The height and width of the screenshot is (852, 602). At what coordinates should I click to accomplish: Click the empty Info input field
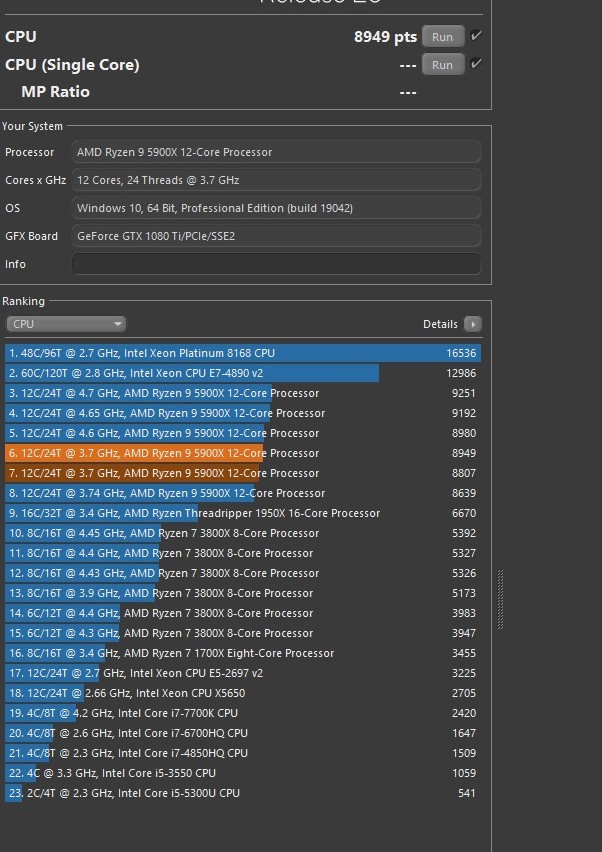[x=276, y=264]
